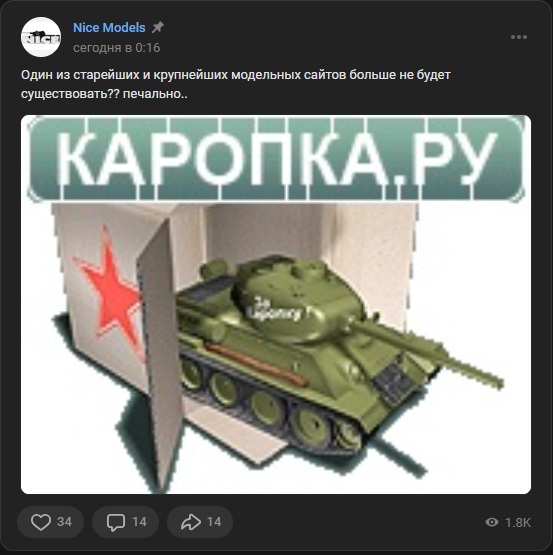Open the post timestamp сегодня в 0:16

click(116, 47)
